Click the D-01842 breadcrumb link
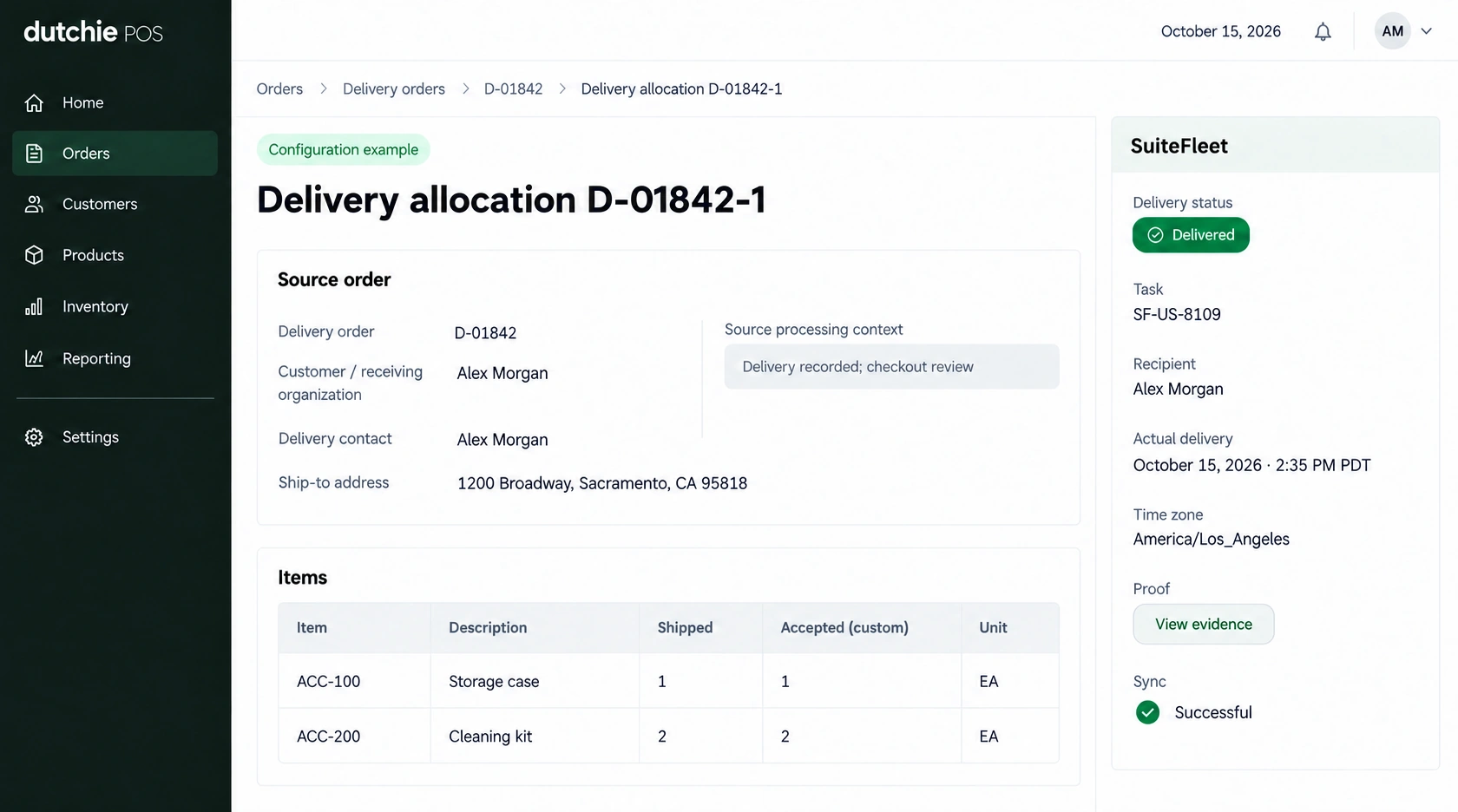This screenshot has height=812, width=1458. (x=513, y=88)
